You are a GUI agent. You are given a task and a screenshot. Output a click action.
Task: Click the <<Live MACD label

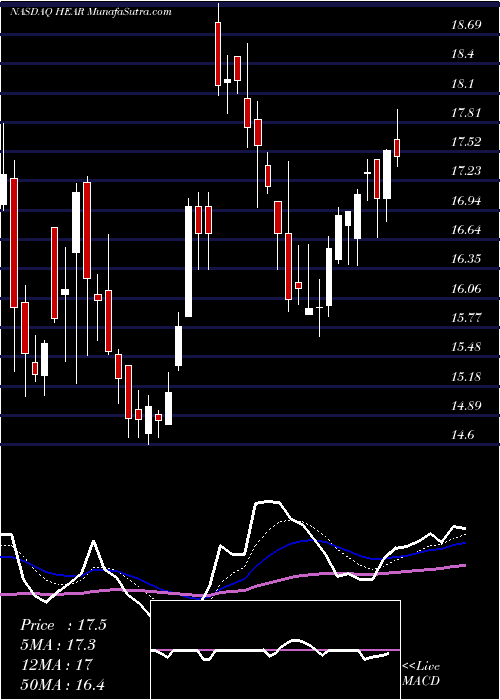pos(421,674)
